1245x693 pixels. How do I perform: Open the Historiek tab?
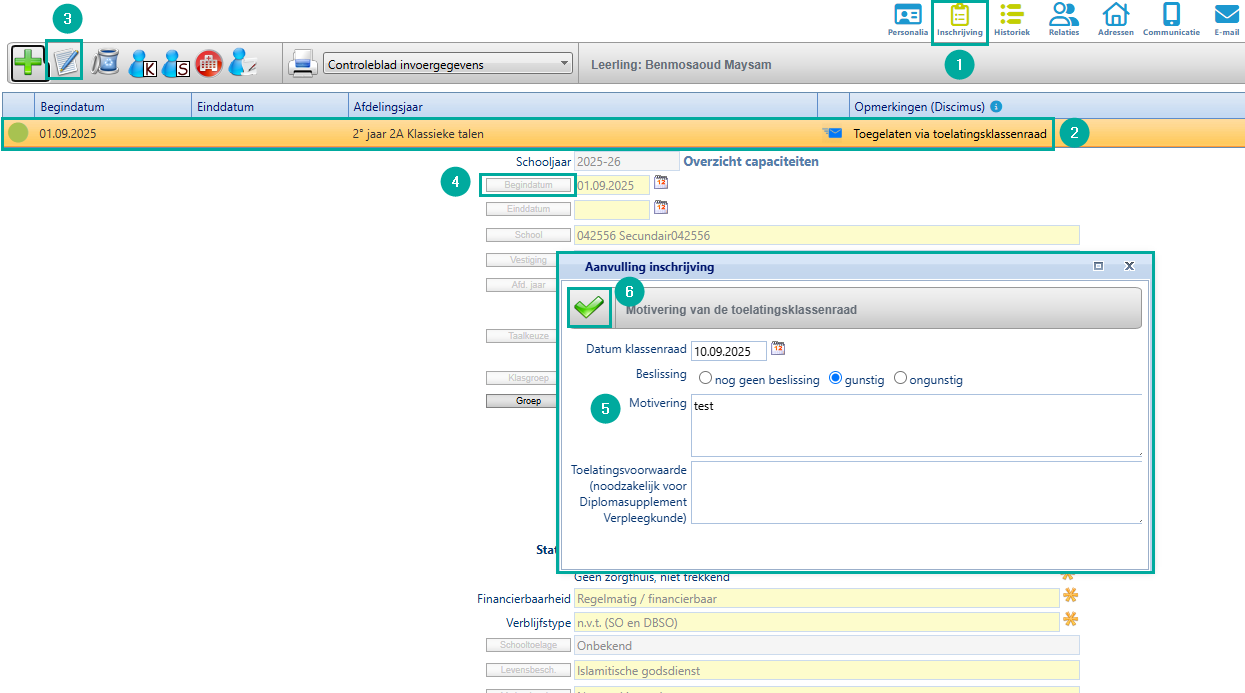tap(1011, 20)
